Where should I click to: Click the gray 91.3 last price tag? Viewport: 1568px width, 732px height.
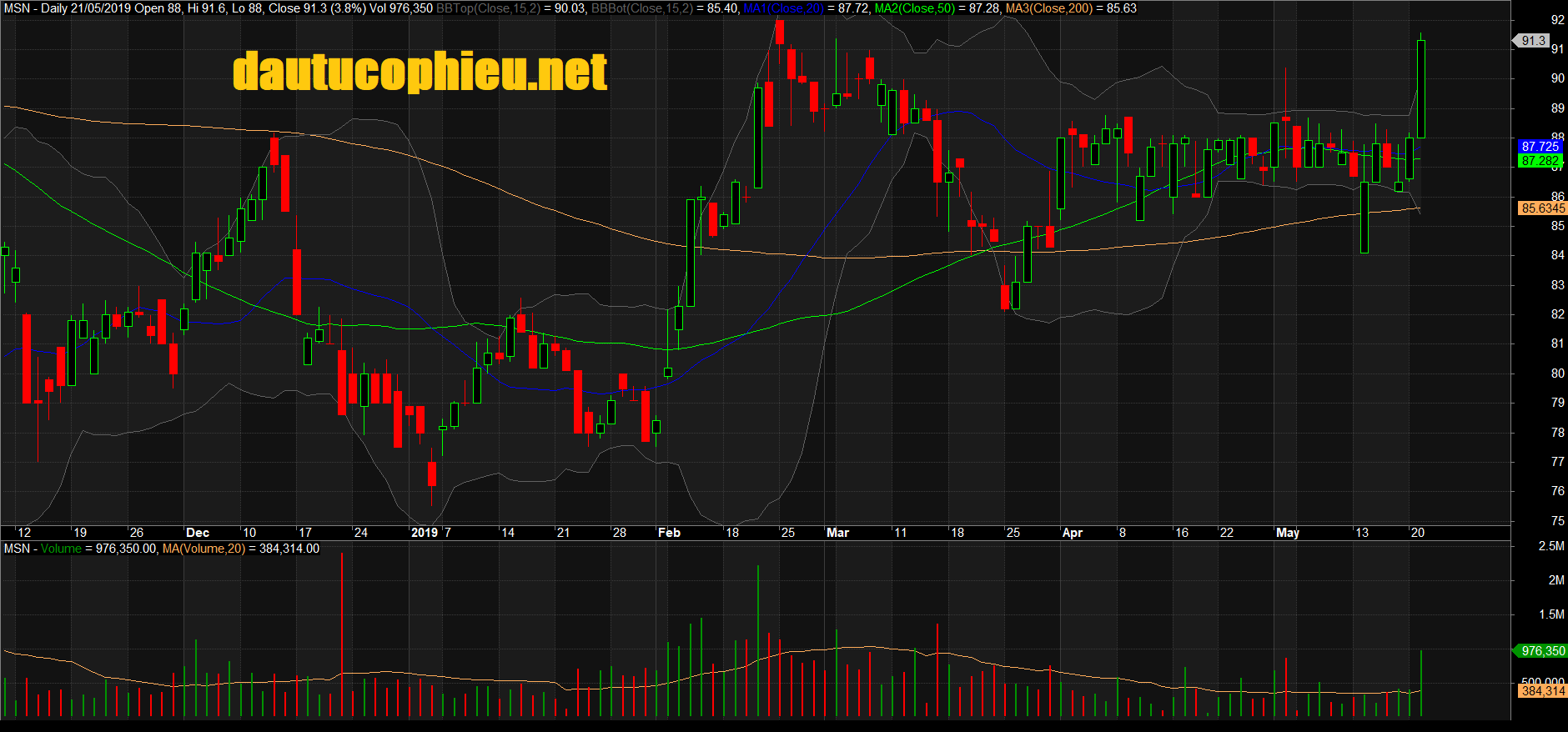point(1533,40)
